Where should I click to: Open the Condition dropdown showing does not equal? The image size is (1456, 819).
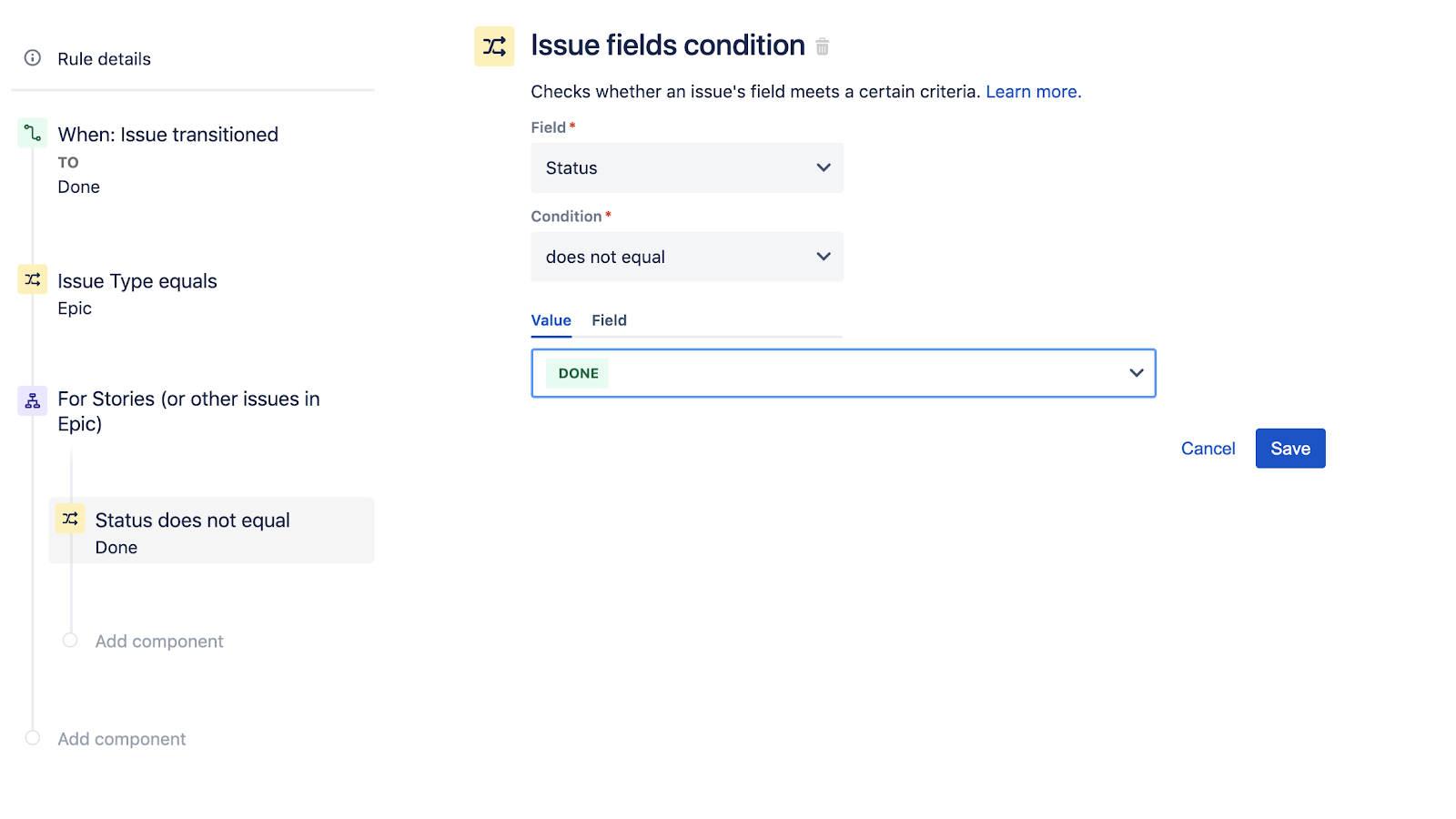pyautogui.click(x=686, y=257)
